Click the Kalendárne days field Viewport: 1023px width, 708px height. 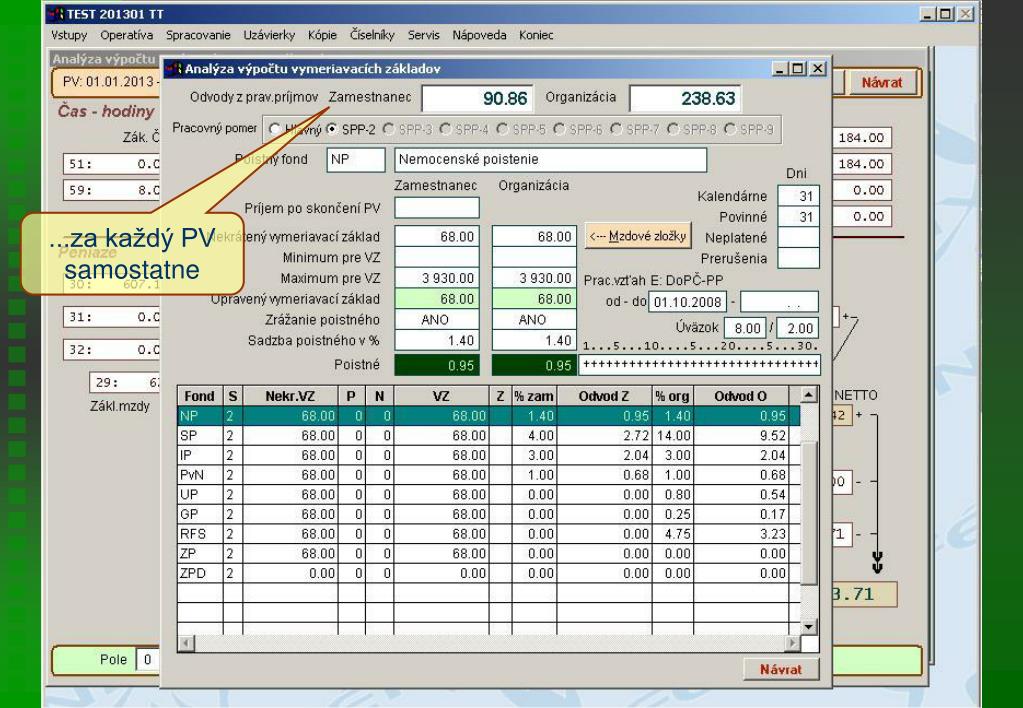click(x=799, y=196)
